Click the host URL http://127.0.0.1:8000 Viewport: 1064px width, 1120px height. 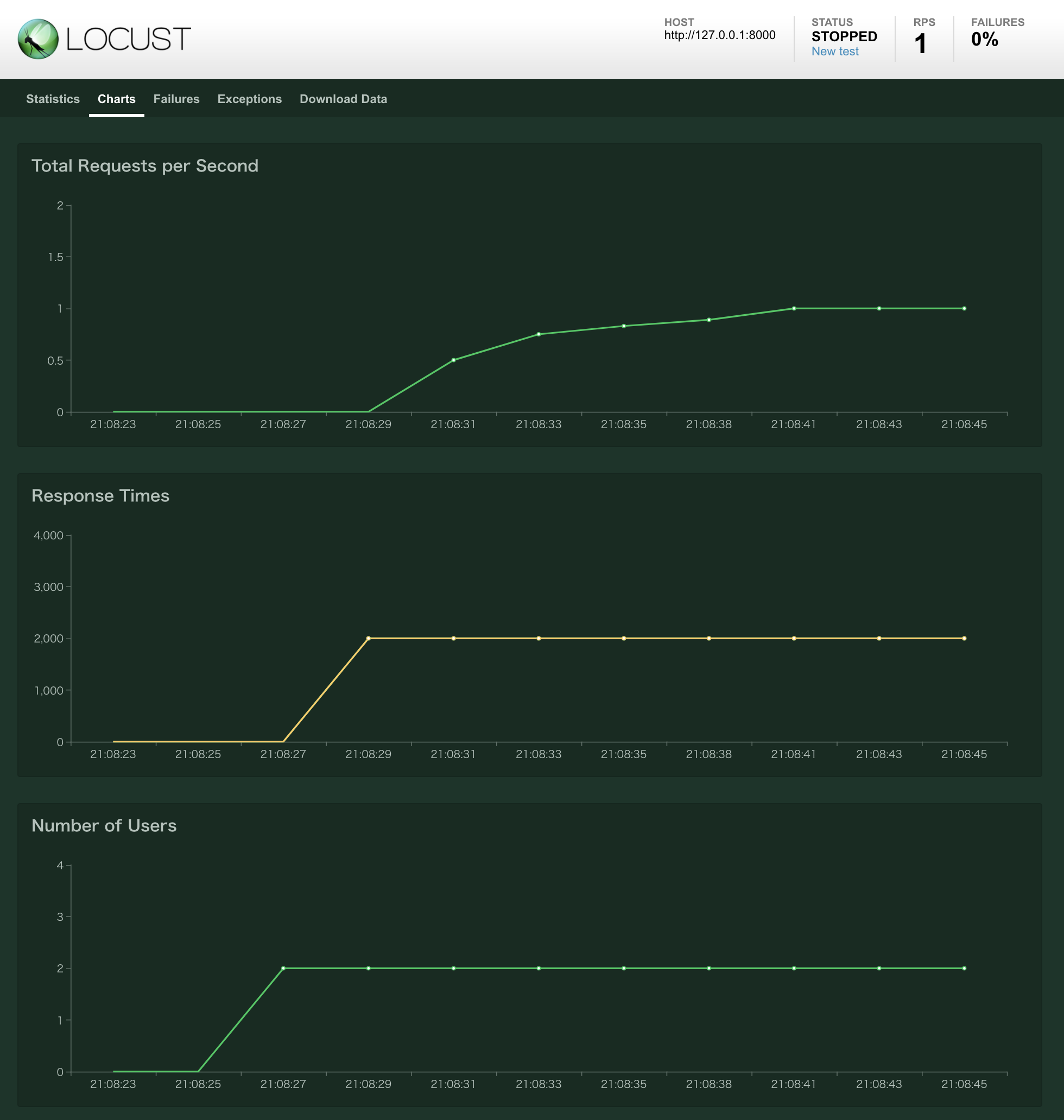[720, 35]
